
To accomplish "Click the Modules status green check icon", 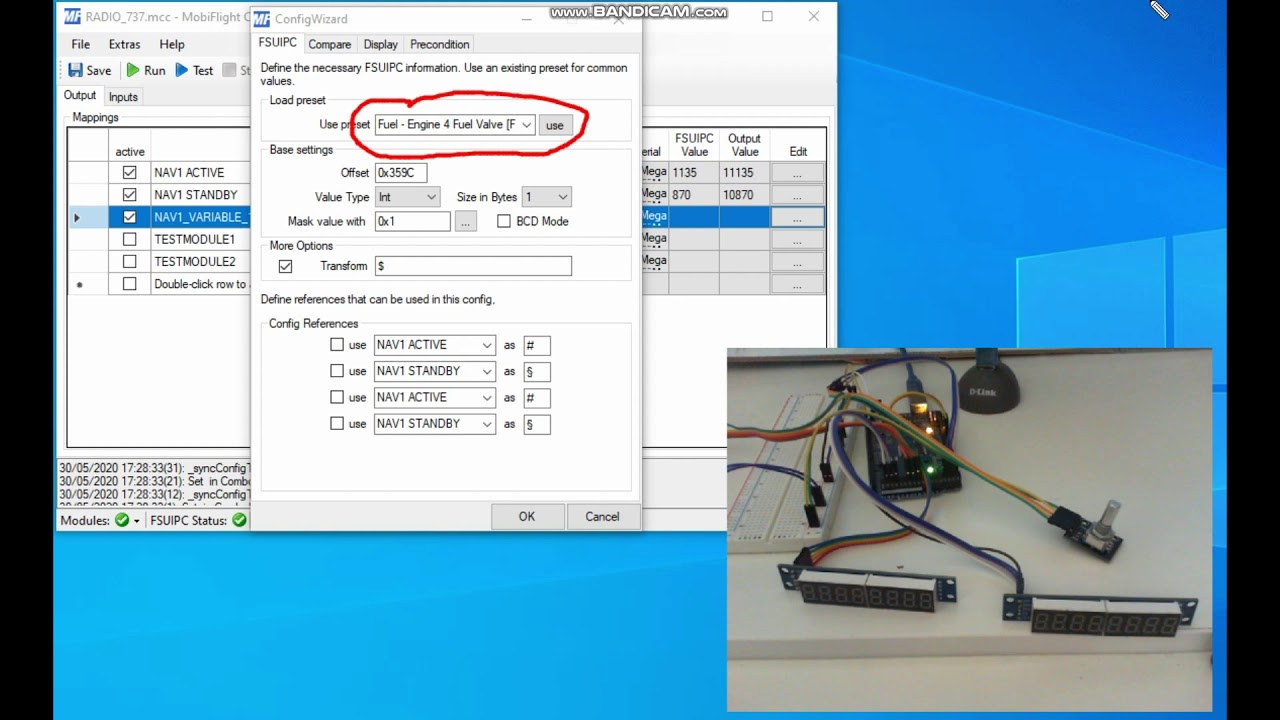I will coord(122,520).
